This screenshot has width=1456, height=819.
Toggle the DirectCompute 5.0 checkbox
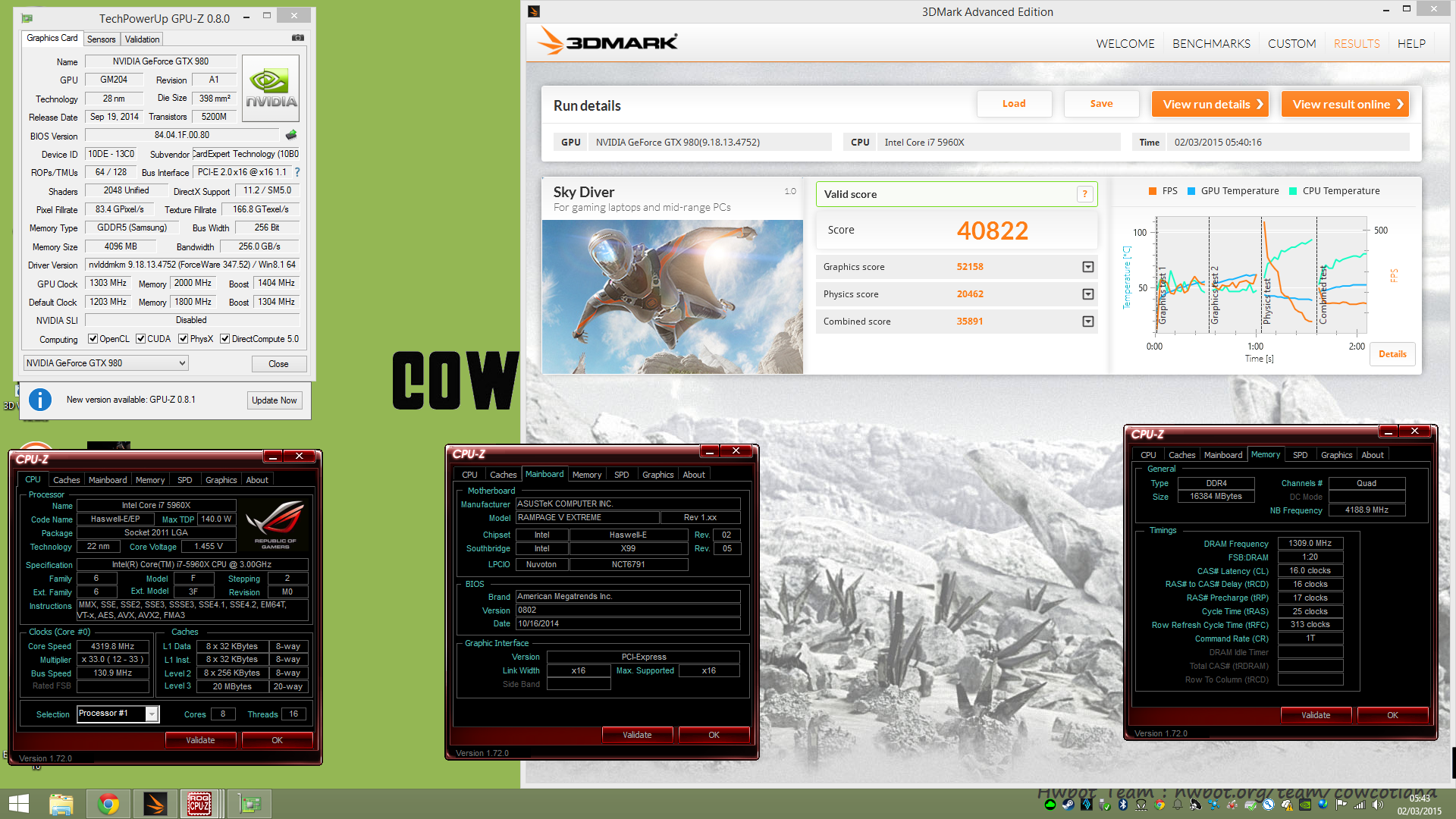pos(224,339)
